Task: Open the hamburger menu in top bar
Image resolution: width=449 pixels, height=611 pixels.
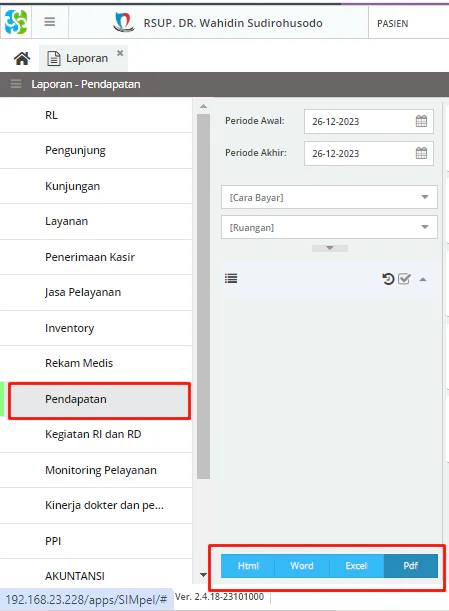Action: (49, 22)
